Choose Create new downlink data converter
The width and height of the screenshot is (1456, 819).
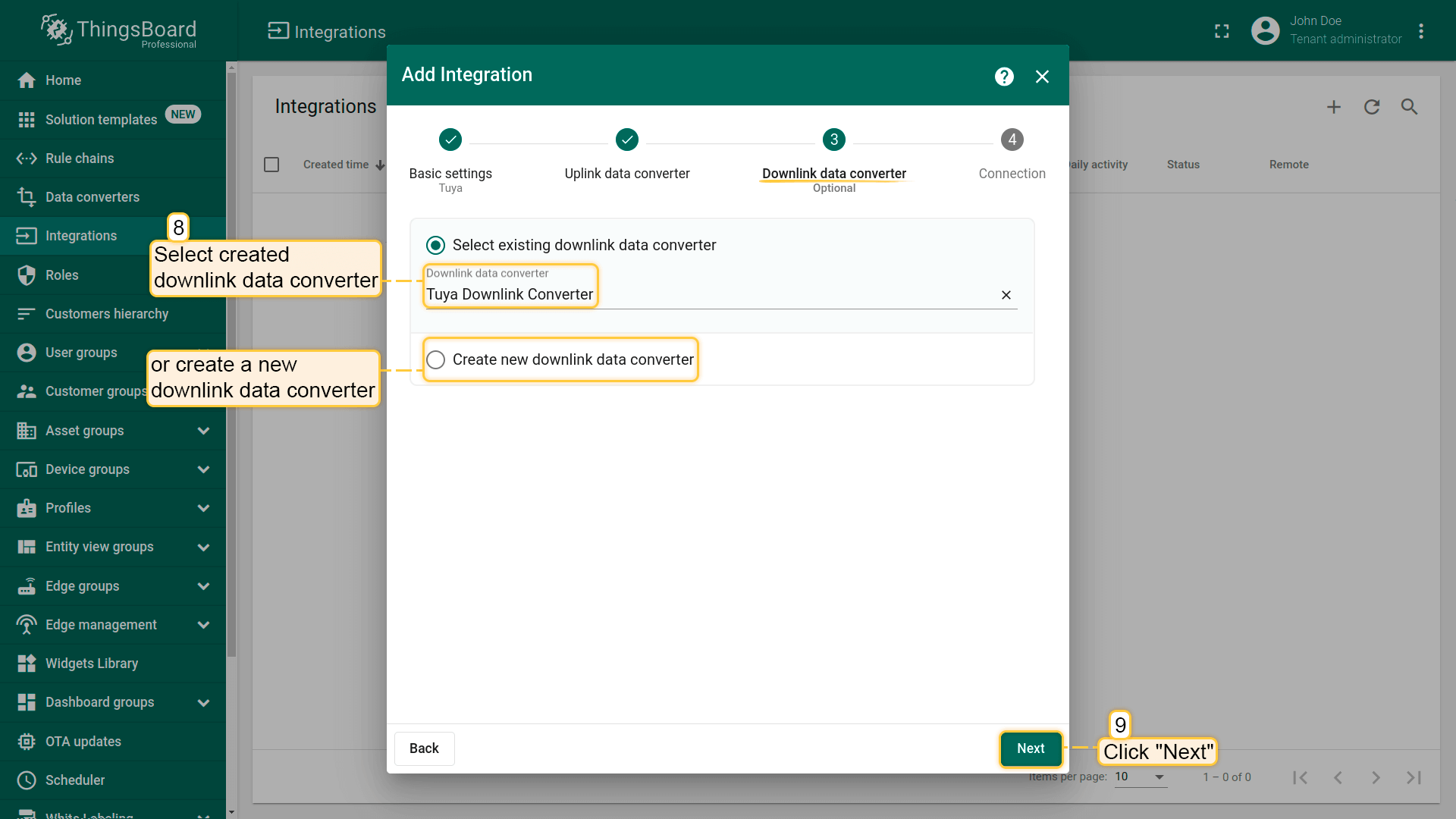435,359
